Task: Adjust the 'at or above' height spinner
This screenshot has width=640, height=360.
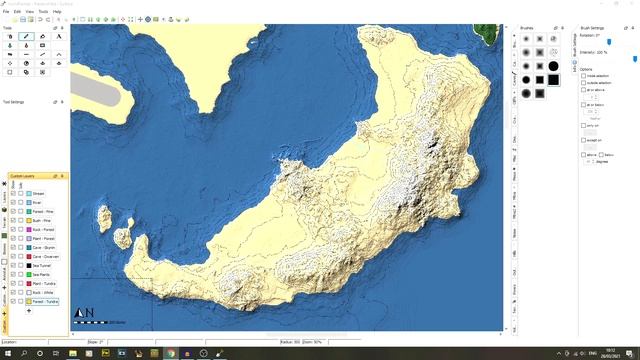Action: pos(591,97)
